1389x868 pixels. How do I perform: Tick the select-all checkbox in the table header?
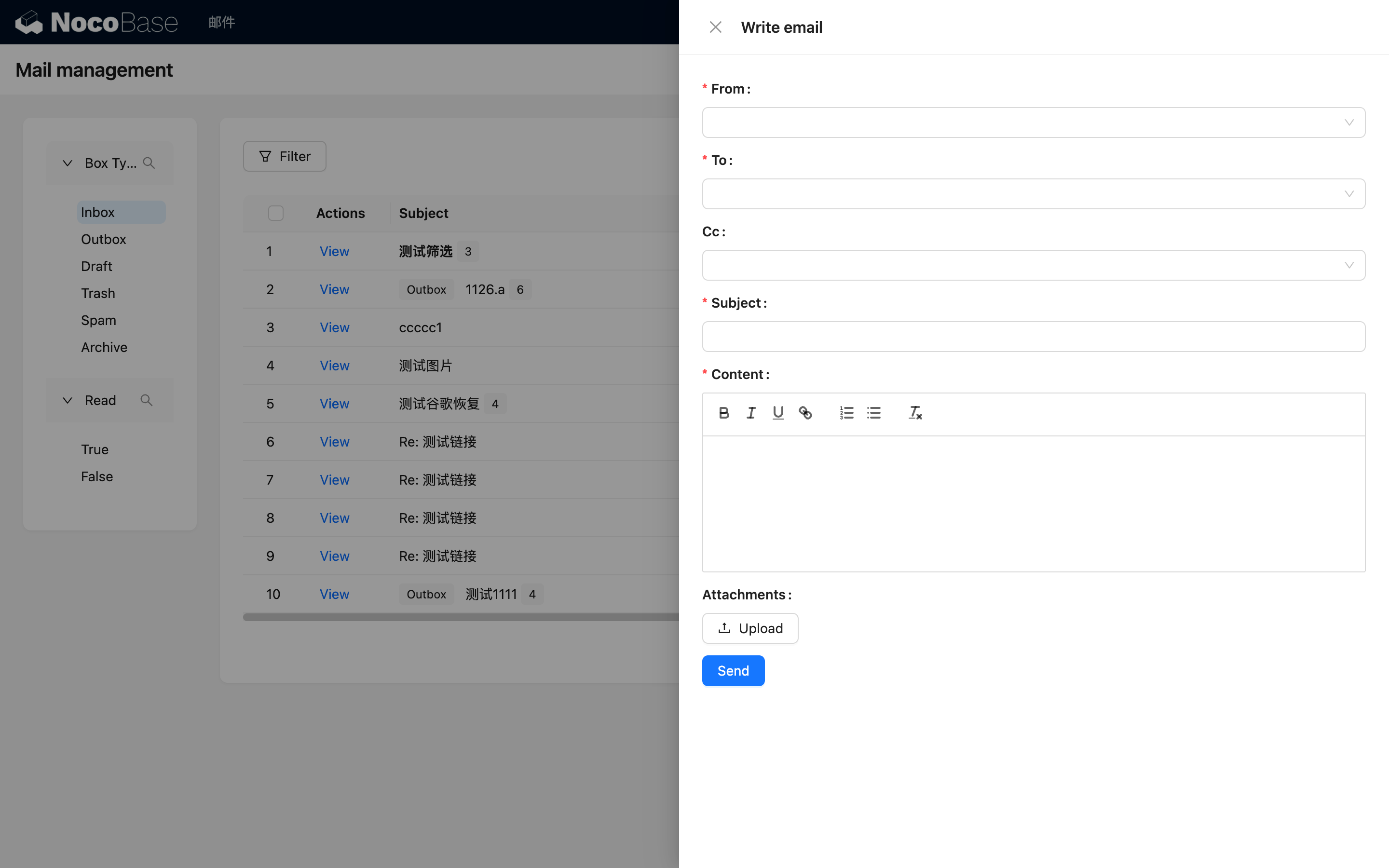point(275,213)
